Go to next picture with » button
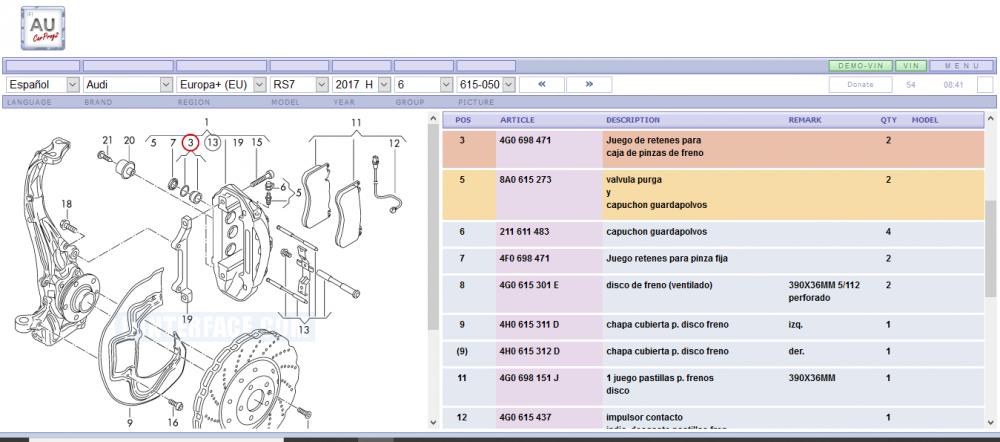This screenshot has height=442, width=1000. [x=589, y=84]
